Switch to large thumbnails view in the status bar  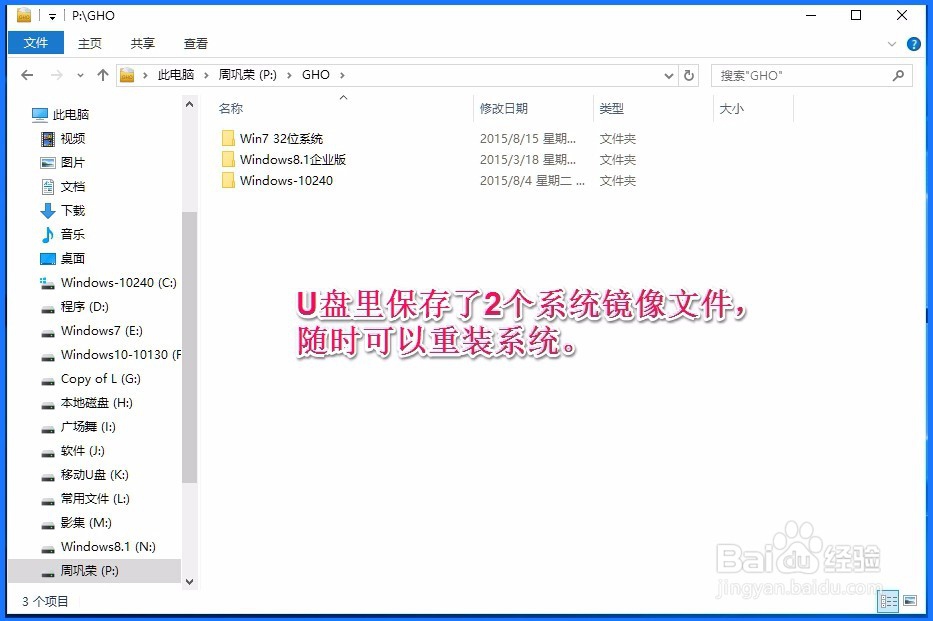(x=911, y=601)
